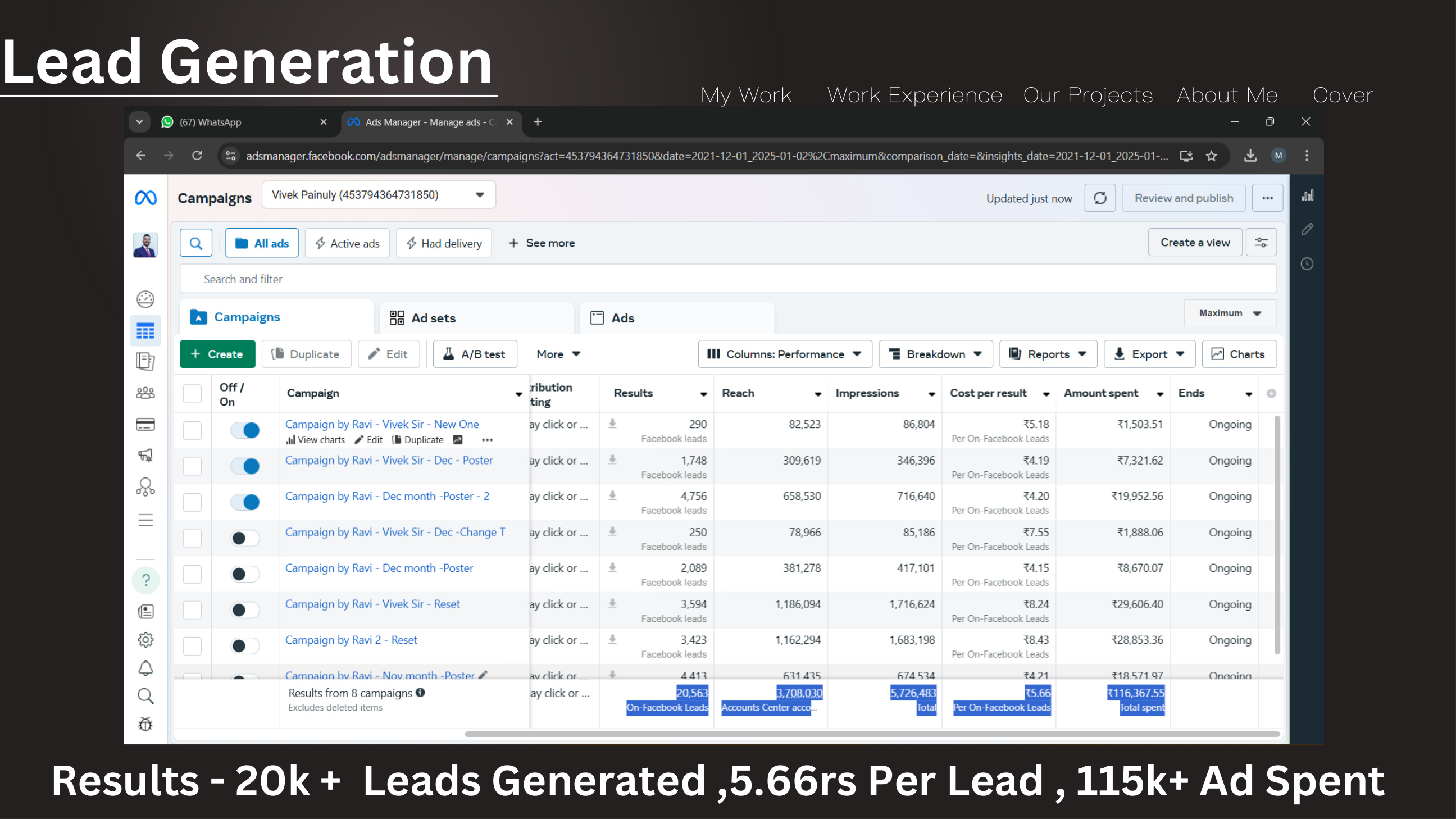The width and height of the screenshot is (1456, 819).
Task: Click the Review and publish button
Action: click(x=1184, y=198)
